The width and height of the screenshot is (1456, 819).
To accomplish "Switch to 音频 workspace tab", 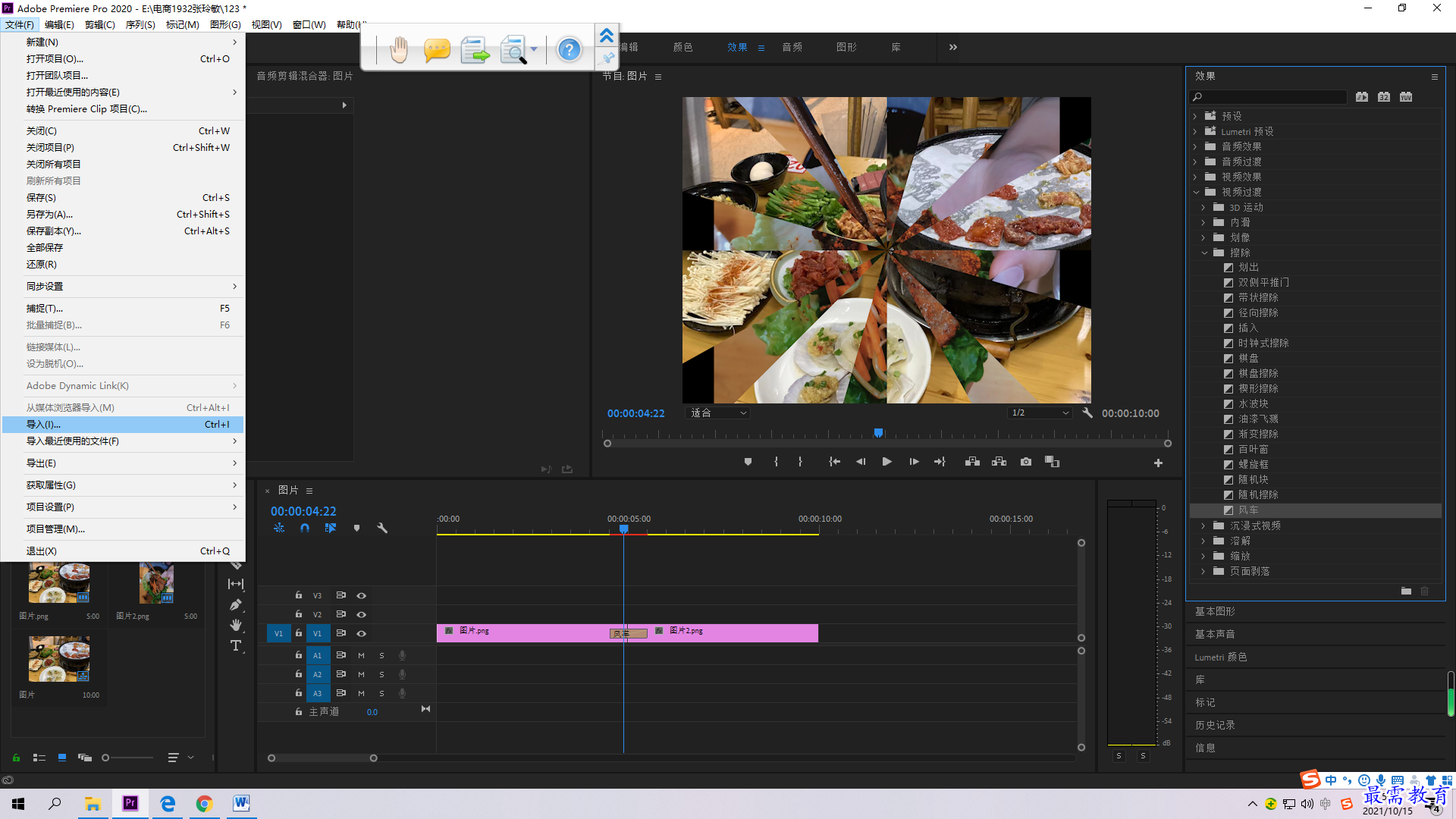I will click(x=792, y=47).
